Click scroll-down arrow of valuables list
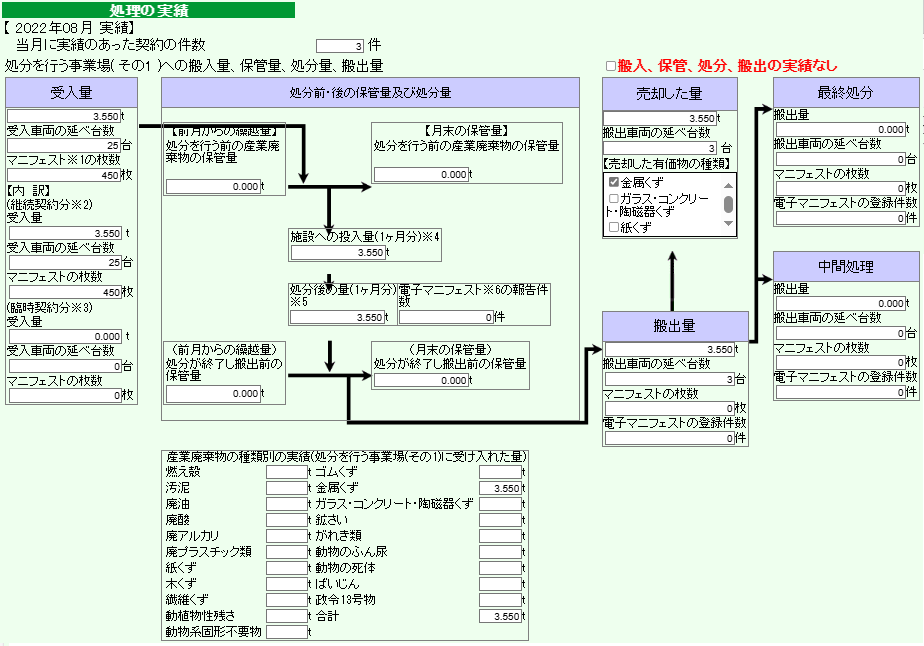 tap(728, 224)
